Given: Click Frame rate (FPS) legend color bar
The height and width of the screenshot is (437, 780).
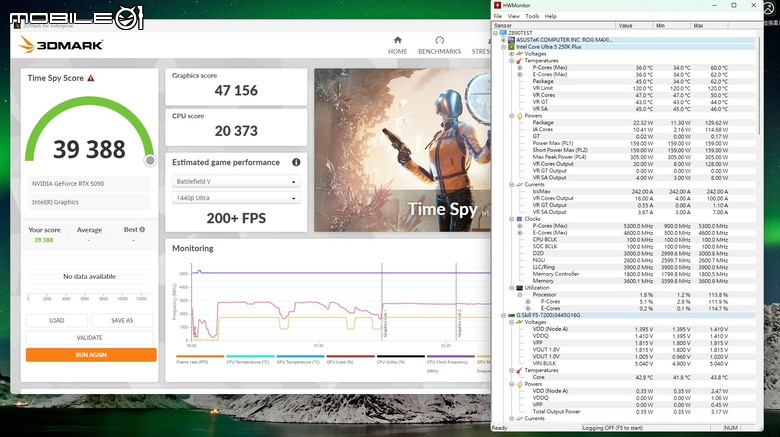Looking at the screenshot, I should 200,356.
